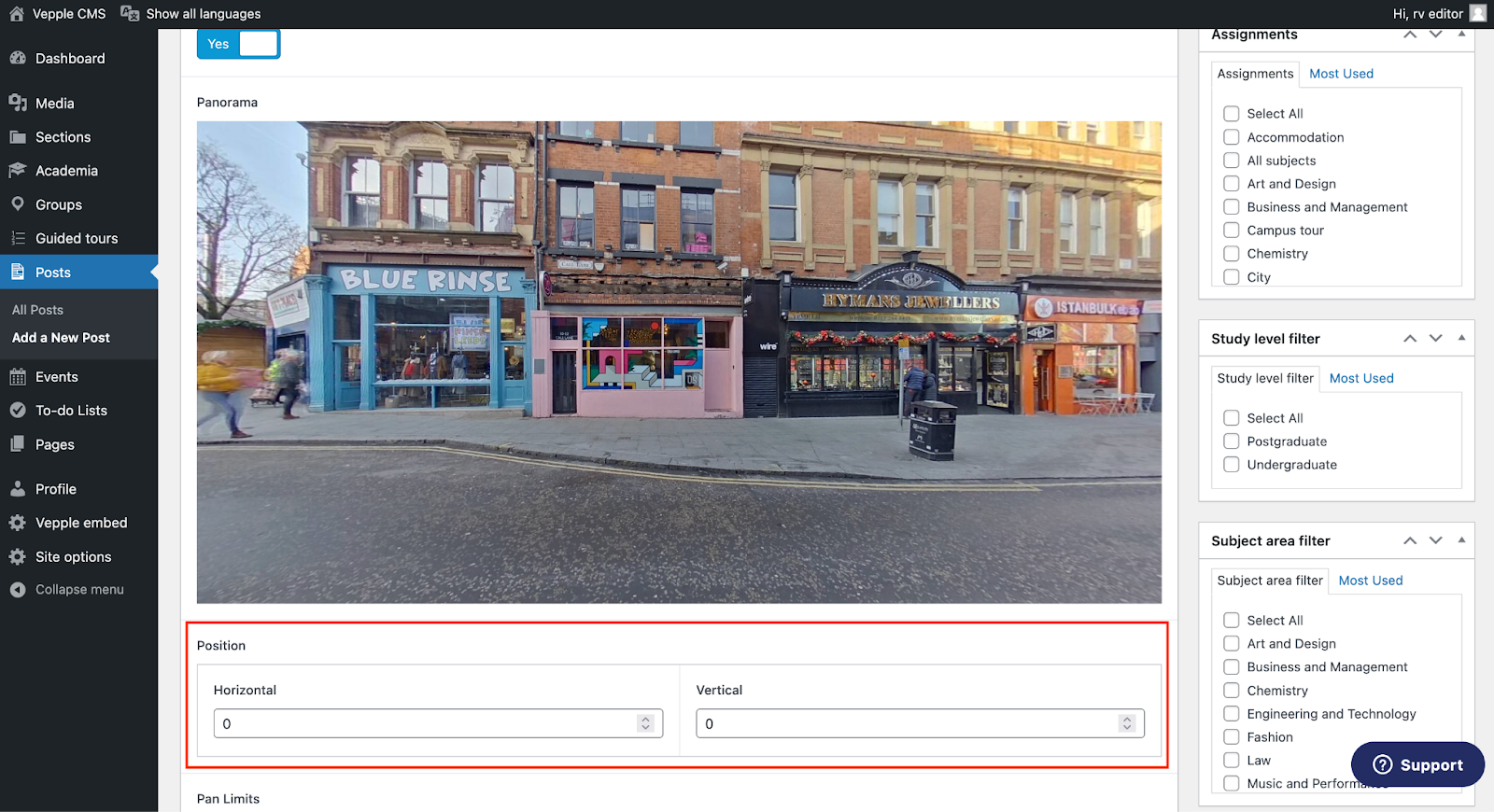Check Chemistry in Subject area filter

coord(1232,691)
